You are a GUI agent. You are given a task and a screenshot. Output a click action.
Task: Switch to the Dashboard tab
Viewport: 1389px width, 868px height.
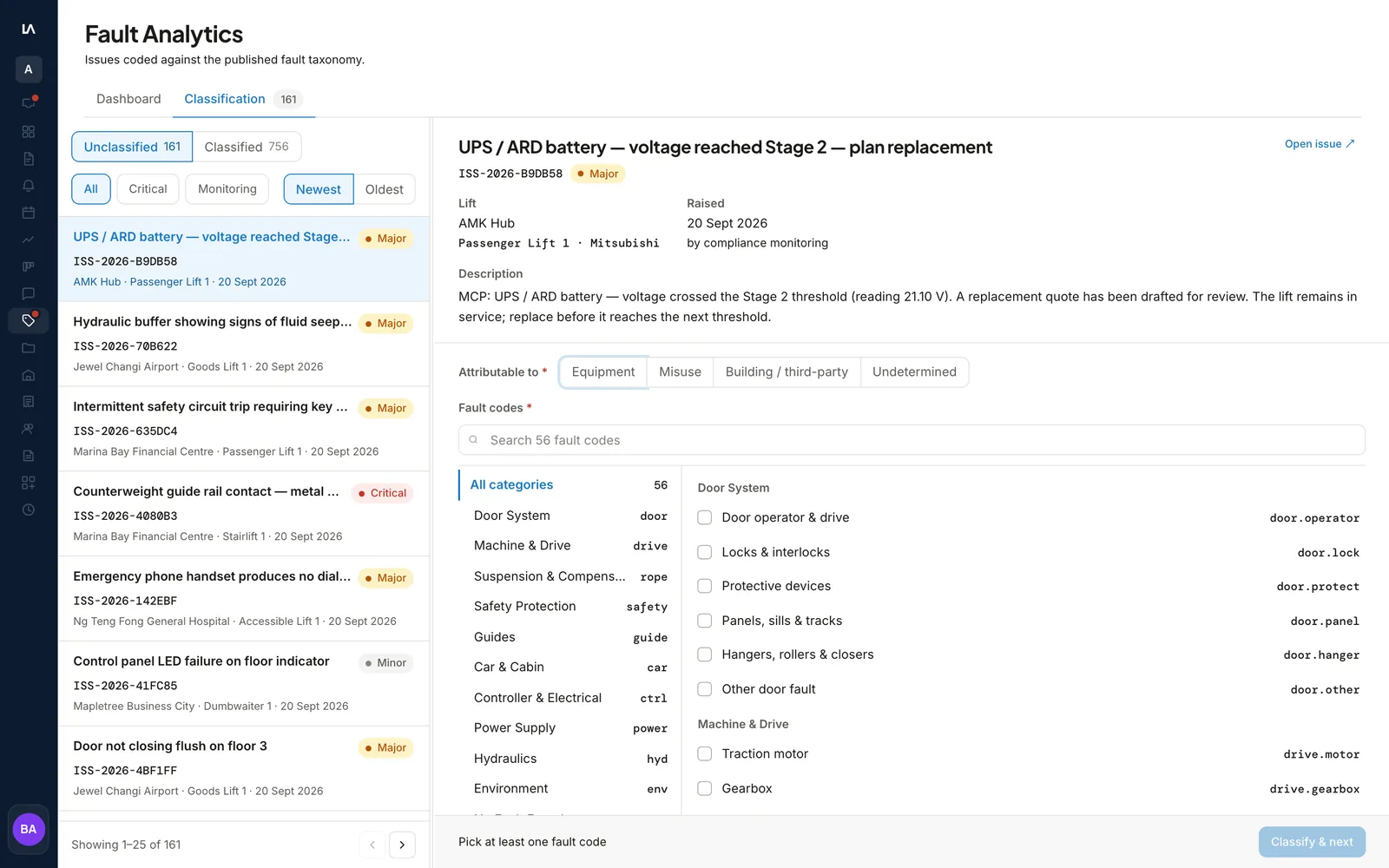tap(128, 99)
